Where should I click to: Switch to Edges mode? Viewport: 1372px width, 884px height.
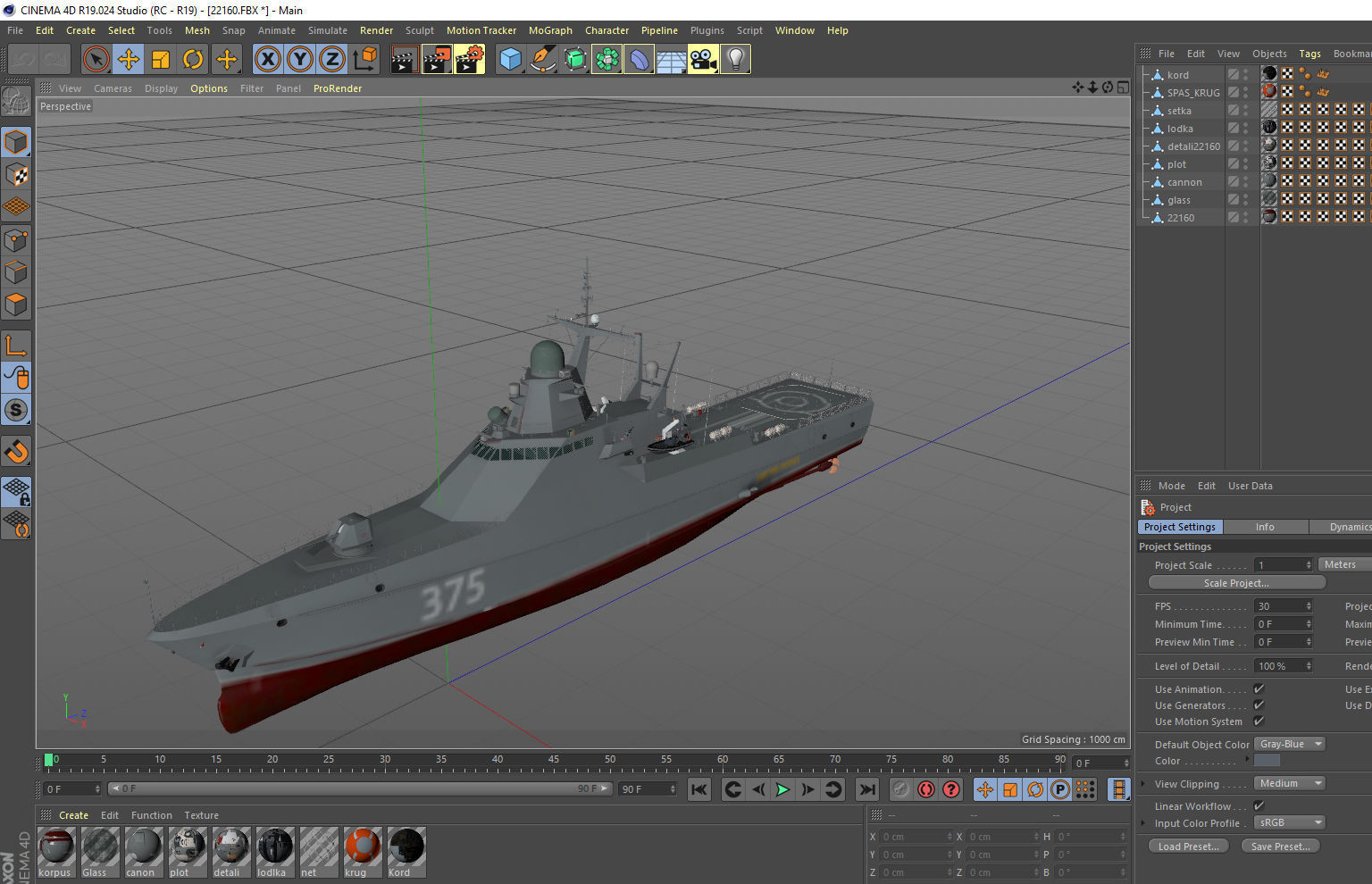point(16,272)
